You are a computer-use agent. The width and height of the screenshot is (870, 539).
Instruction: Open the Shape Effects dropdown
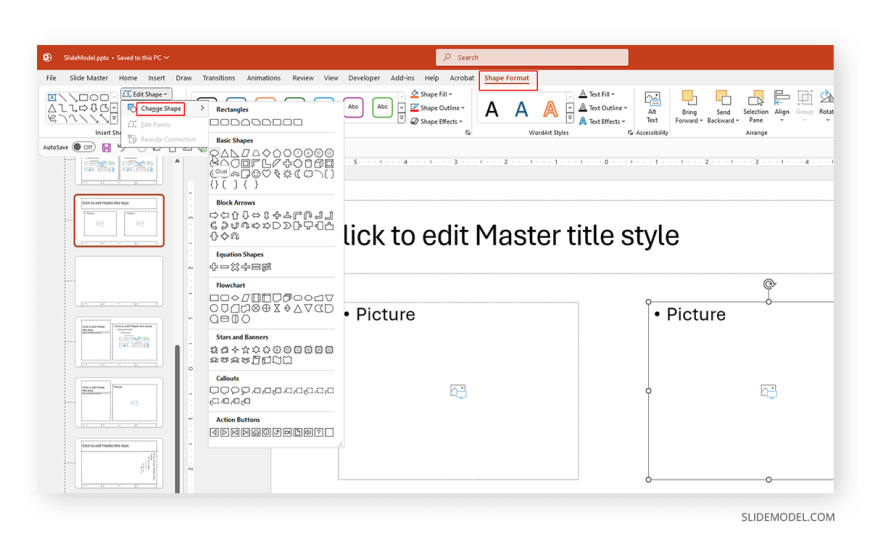[x=437, y=122]
